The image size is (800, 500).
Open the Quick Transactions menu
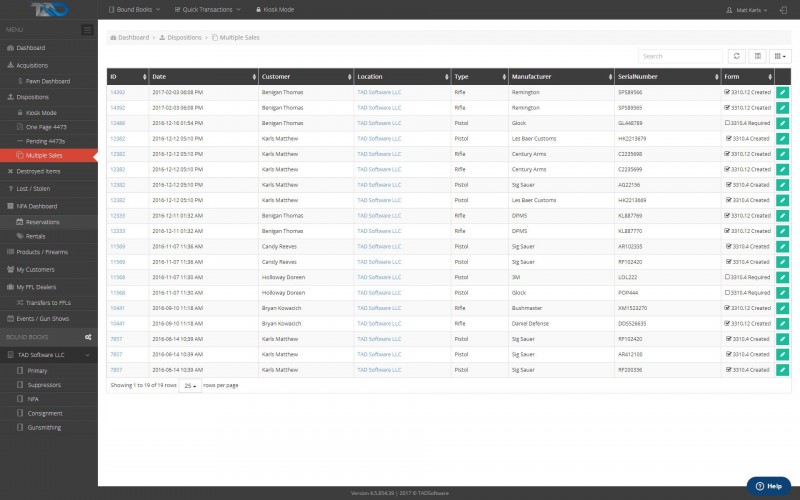click(x=205, y=9)
